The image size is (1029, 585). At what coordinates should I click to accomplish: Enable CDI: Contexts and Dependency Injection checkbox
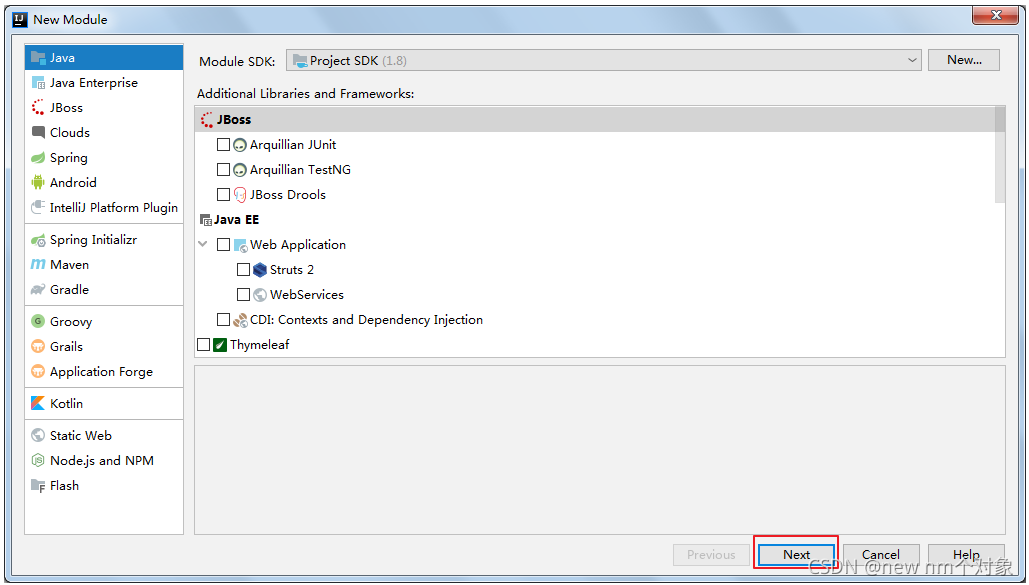point(223,319)
